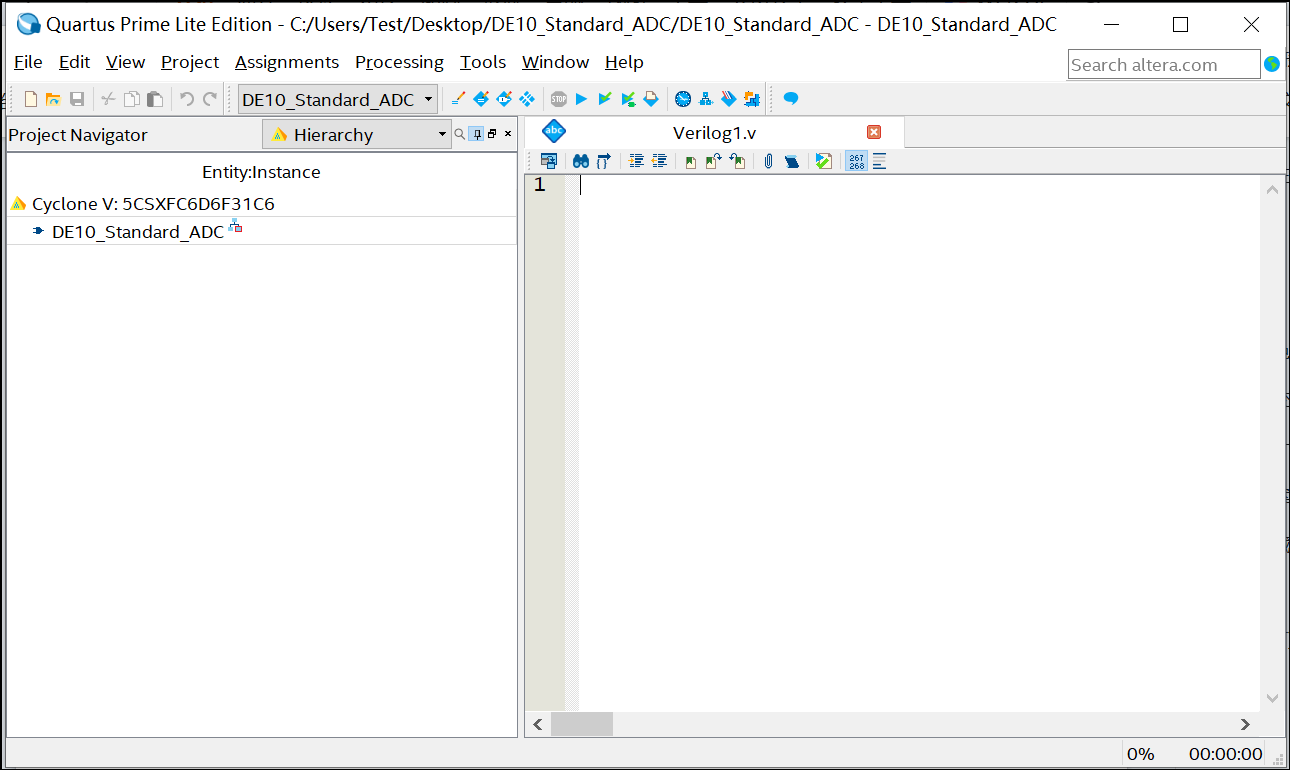Analyze current file with the checkmark icon
1290x770 pixels.
click(x=824, y=161)
